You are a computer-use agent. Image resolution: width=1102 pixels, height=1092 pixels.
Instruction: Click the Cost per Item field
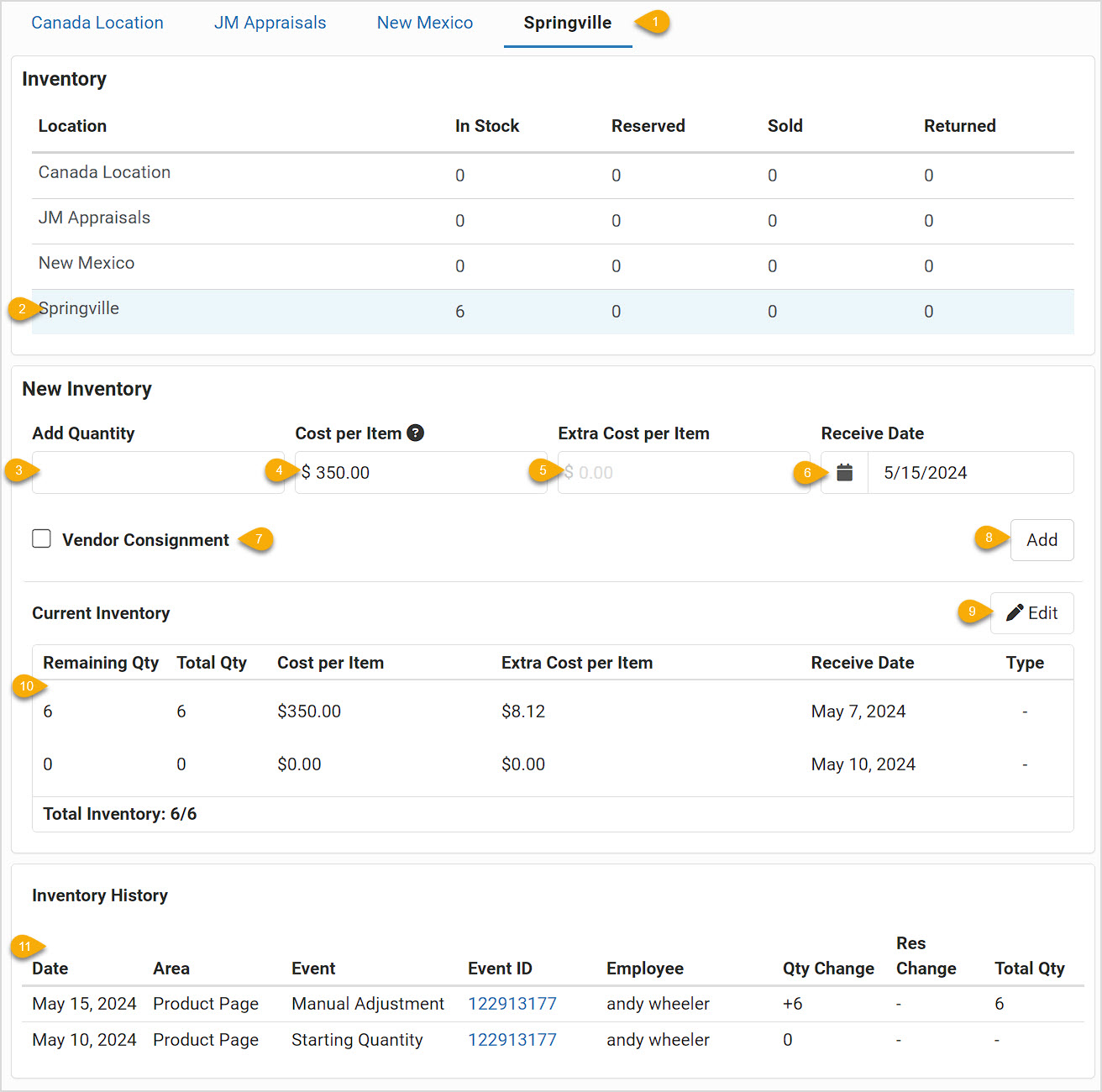(x=421, y=472)
